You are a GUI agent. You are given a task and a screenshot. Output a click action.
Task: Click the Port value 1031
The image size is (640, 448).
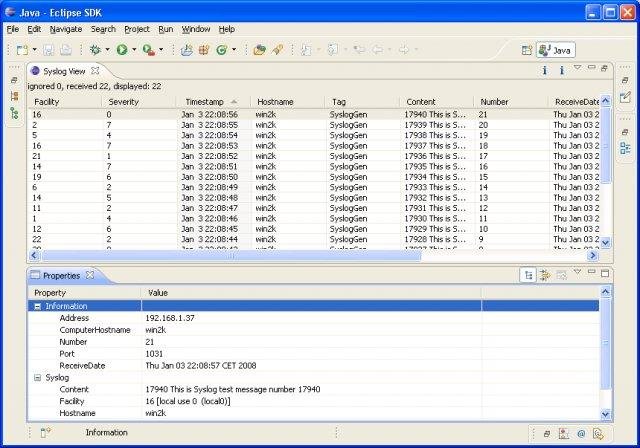click(154, 354)
